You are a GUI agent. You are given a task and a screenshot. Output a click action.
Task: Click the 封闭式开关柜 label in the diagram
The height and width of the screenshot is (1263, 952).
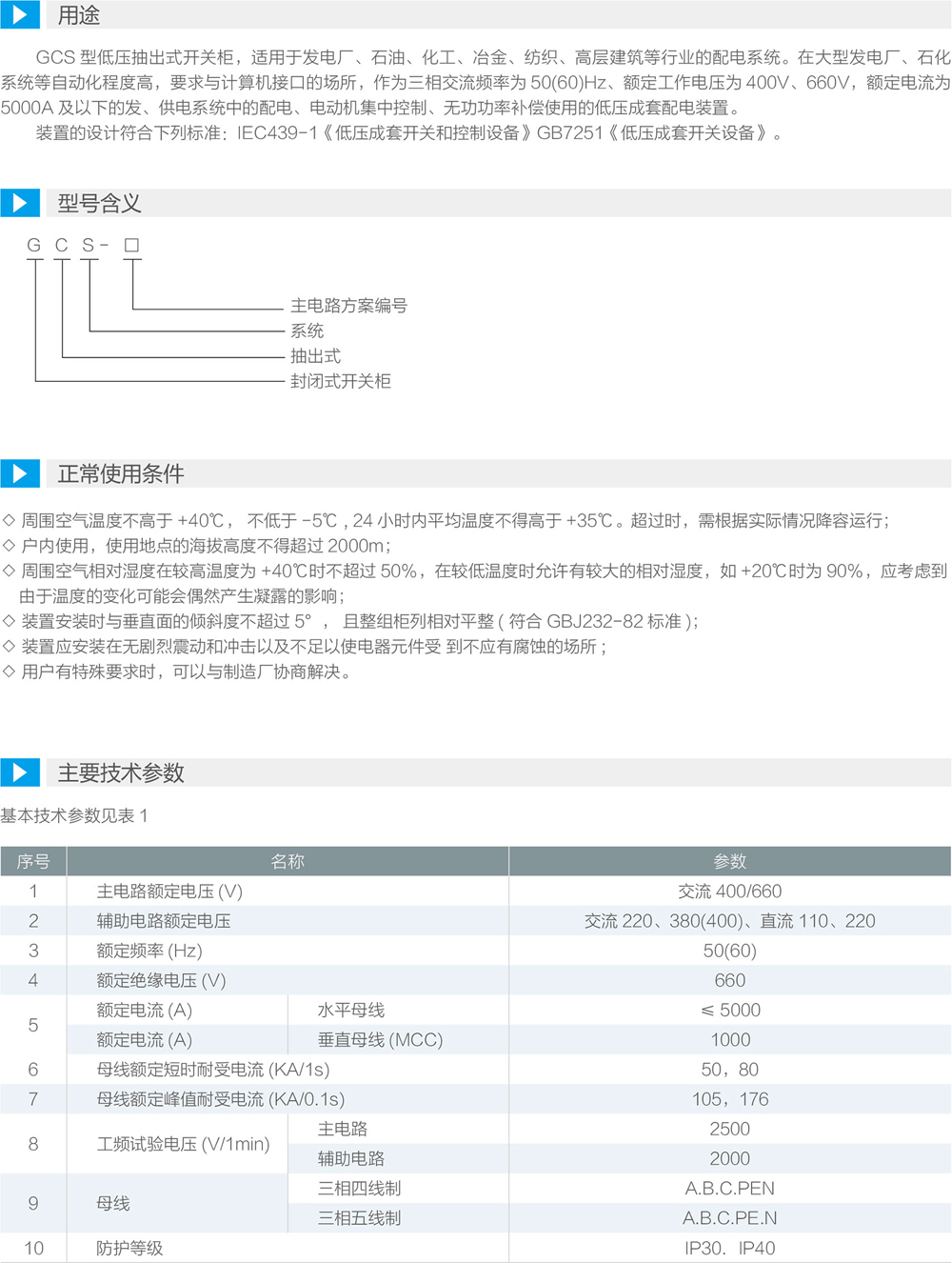340,381
